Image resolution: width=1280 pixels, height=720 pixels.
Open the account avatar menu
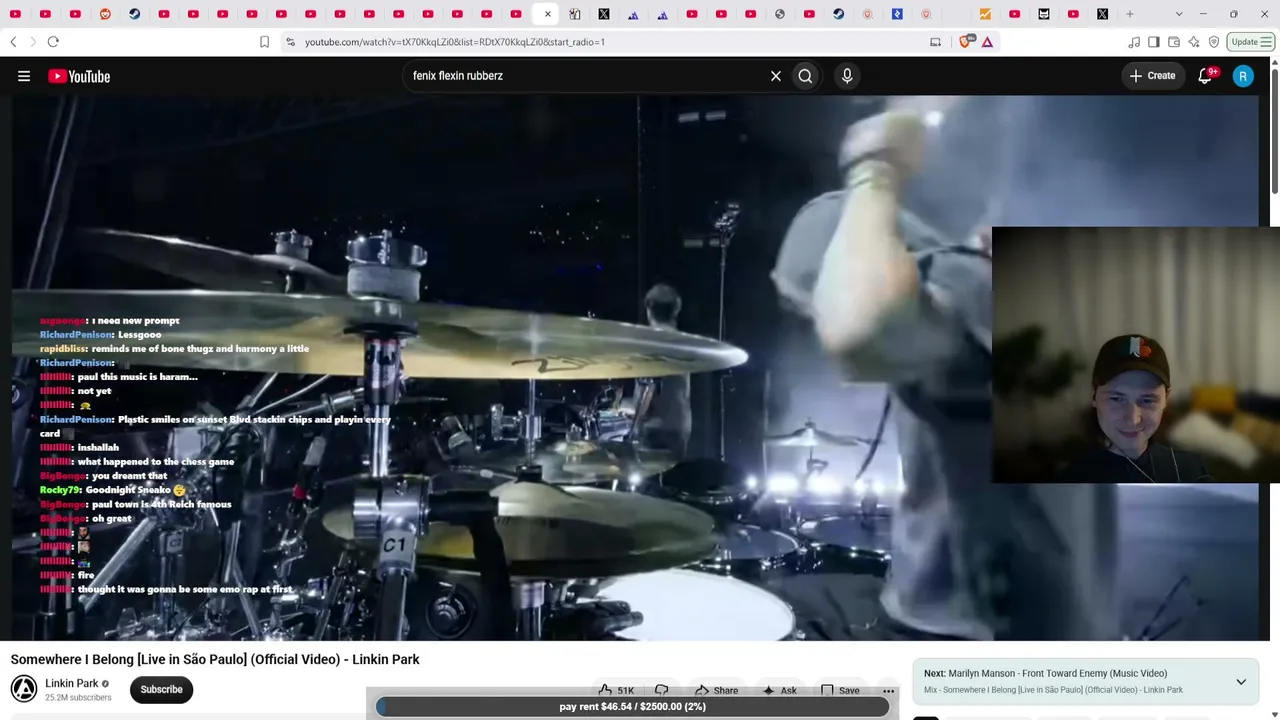point(1243,76)
